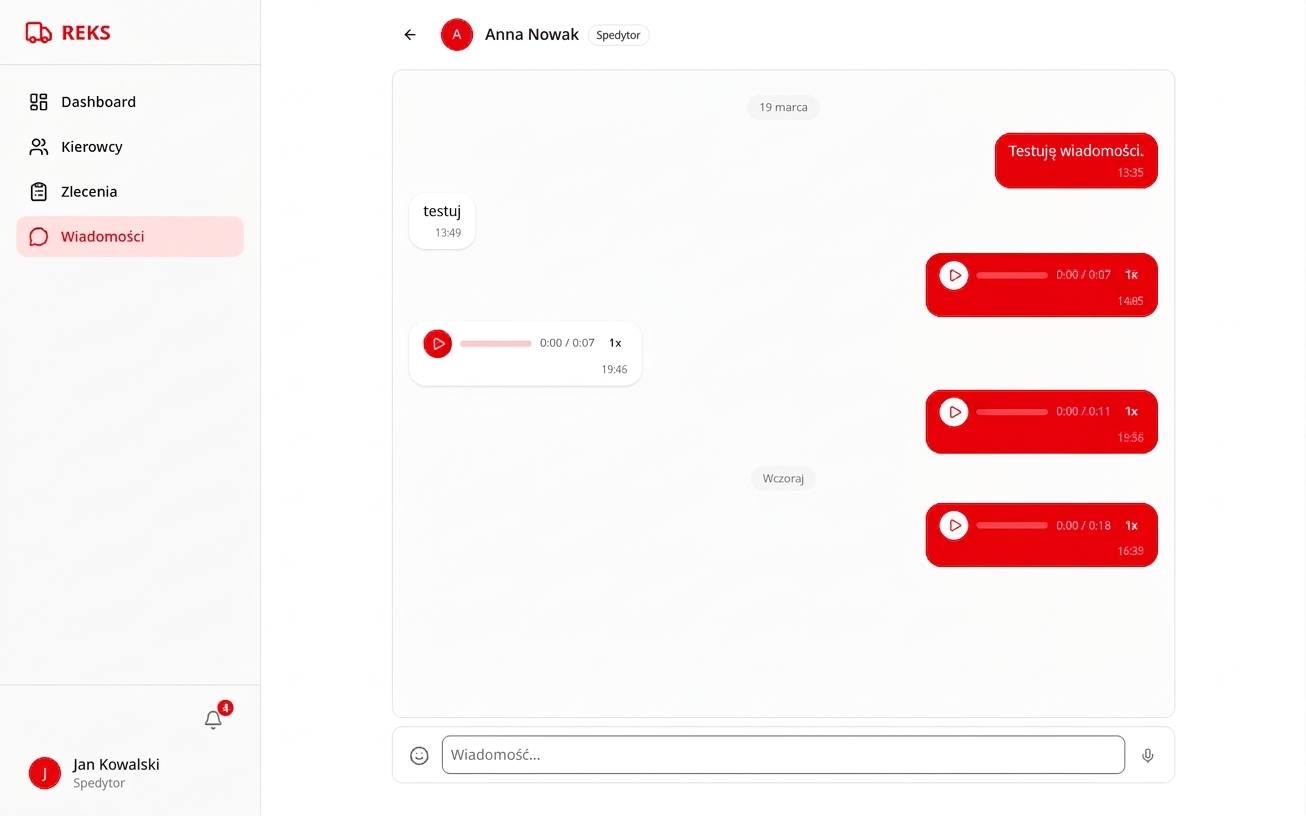This screenshot has width=1306, height=816.
Task: Play the 14:05 voice message
Action: click(954, 275)
